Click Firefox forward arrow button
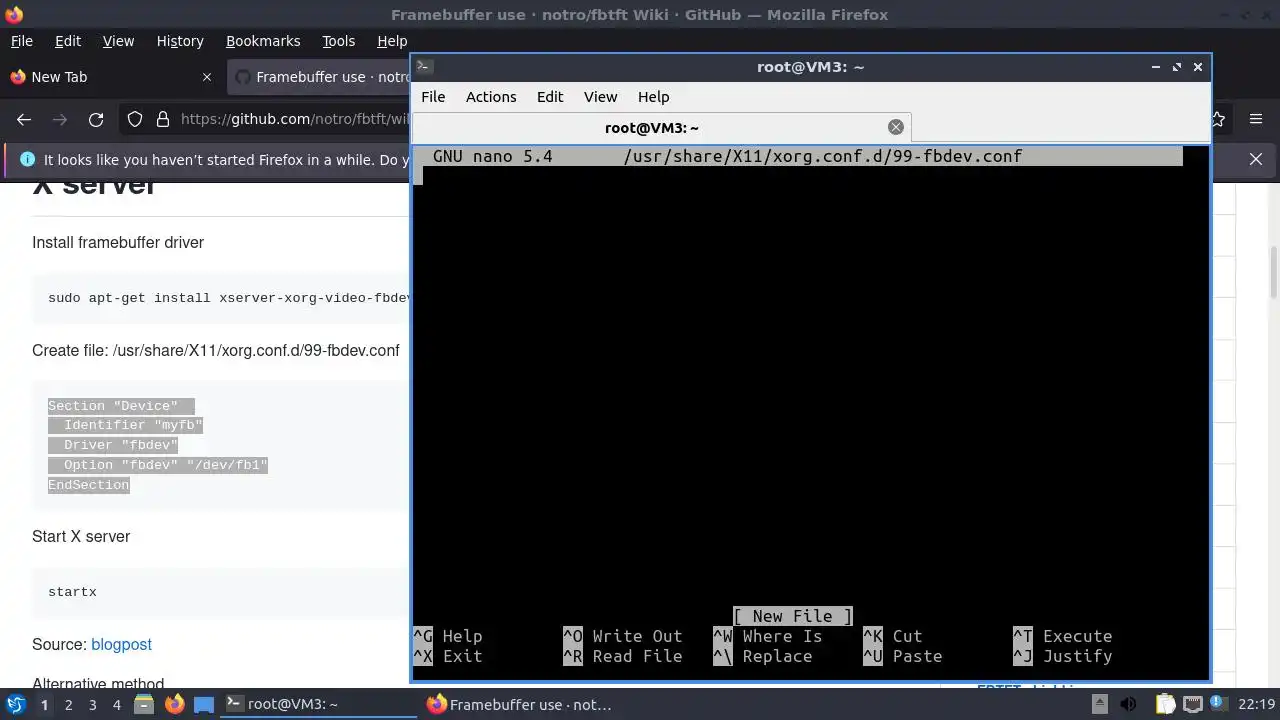Viewport: 1280px width, 720px height. [x=60, y=119]
